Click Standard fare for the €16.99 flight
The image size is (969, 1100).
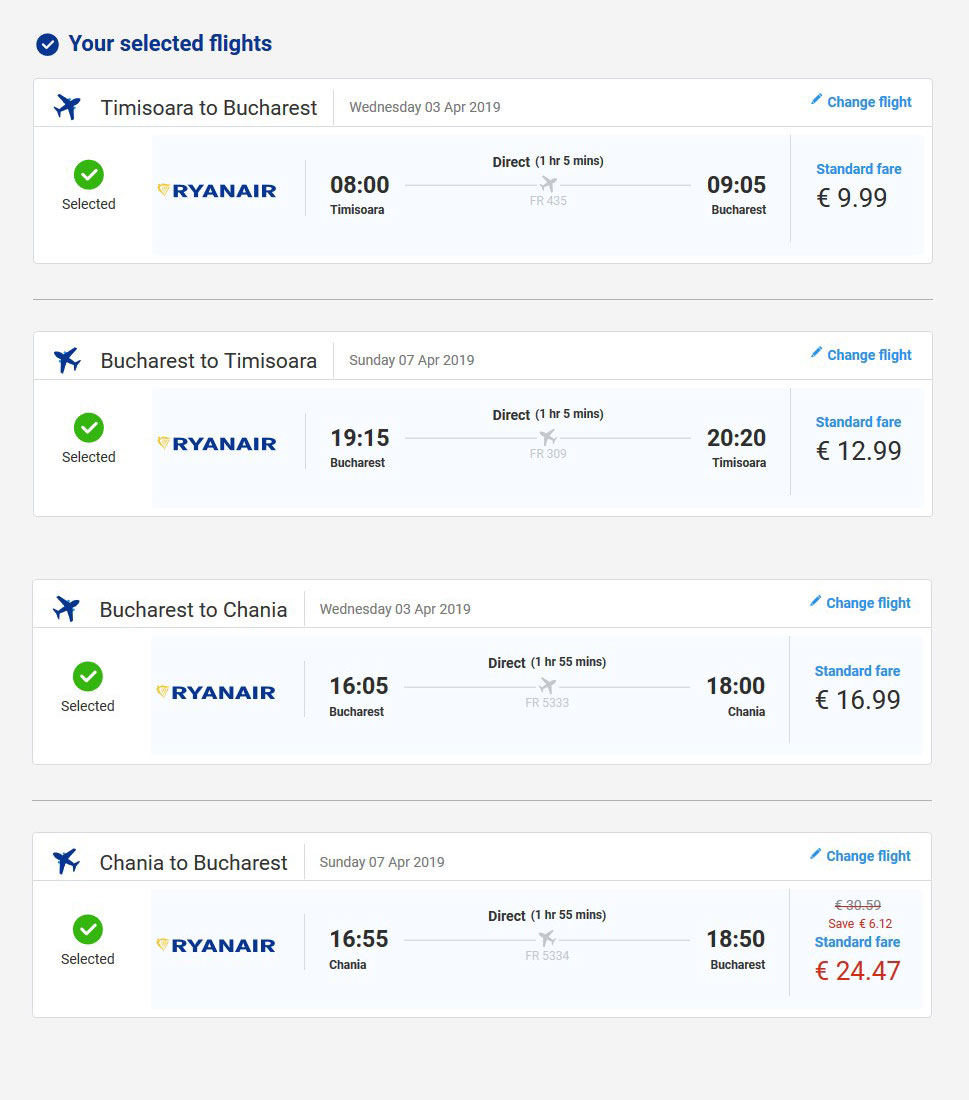[x=857, y=671]
